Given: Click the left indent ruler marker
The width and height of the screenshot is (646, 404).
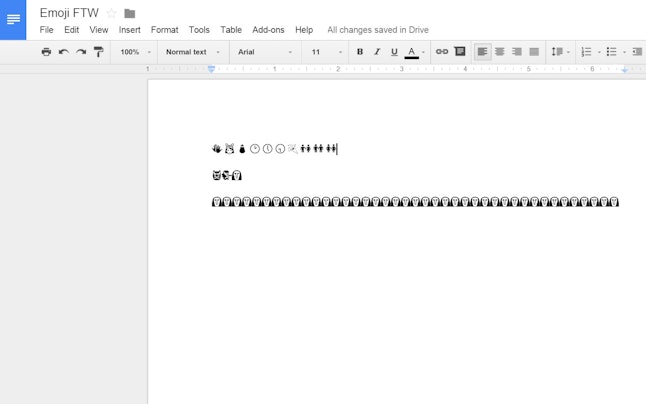Looking at the screenshot, I should pyautogui.click(x=211, y=69).
